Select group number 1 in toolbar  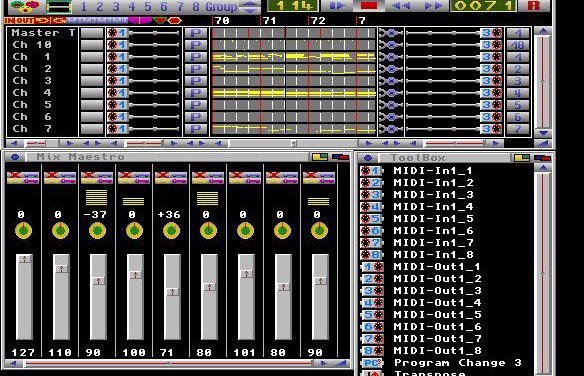pos(84,7)
